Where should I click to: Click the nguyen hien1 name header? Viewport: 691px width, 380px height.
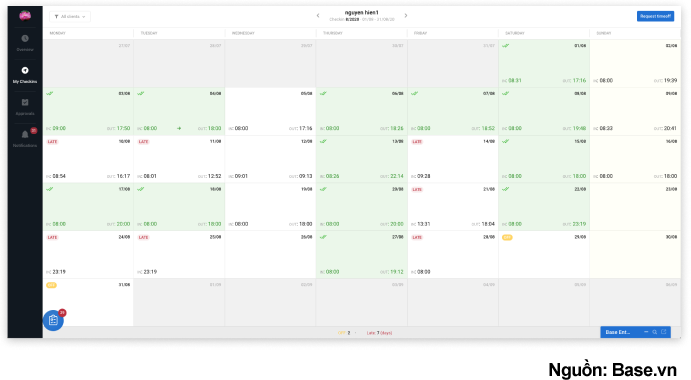[362, 12]
